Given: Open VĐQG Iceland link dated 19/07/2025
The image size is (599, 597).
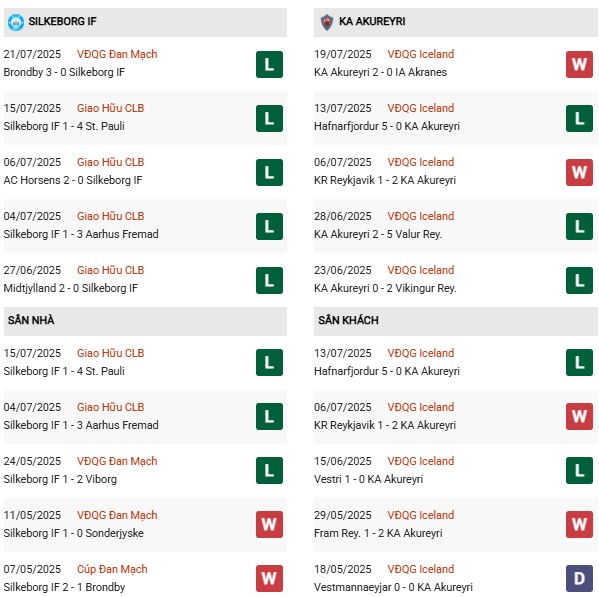Looking at the screenshot, I should point(421,54).
